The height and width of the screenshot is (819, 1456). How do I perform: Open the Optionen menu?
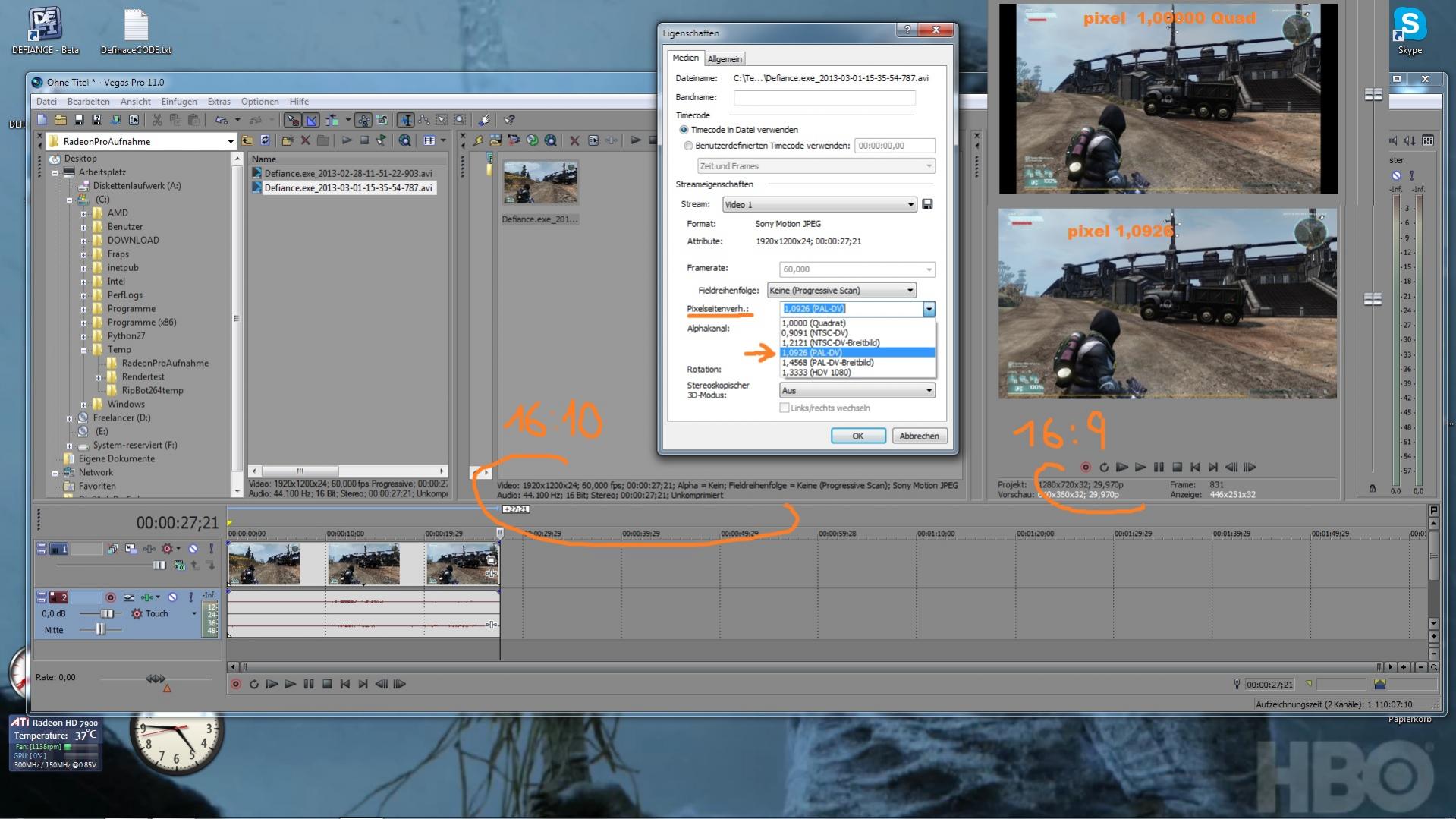coord(260,102)
